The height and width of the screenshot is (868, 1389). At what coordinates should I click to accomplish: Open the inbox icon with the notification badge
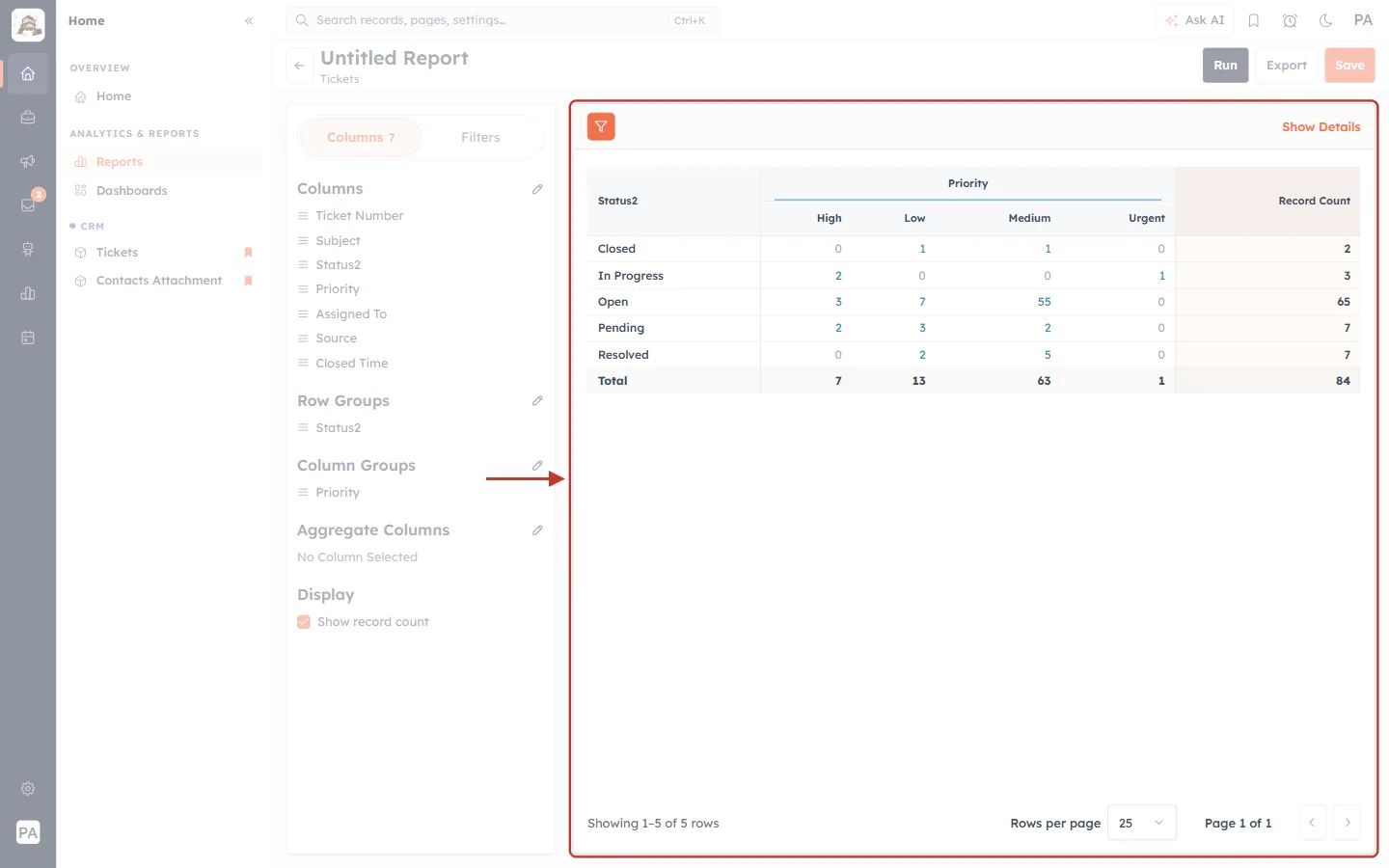[x=28, y=204]
